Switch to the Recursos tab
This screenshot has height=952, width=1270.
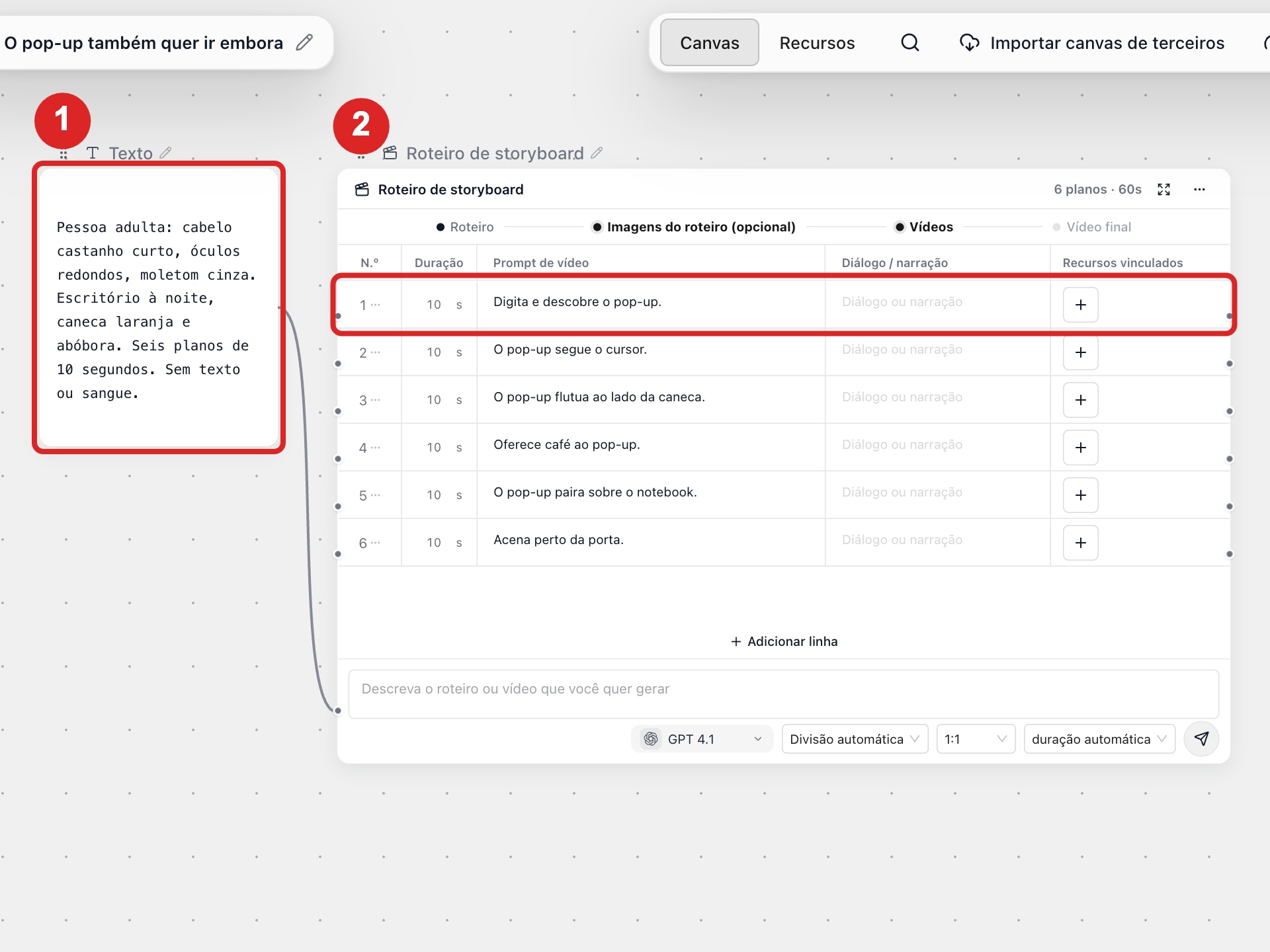817,43
